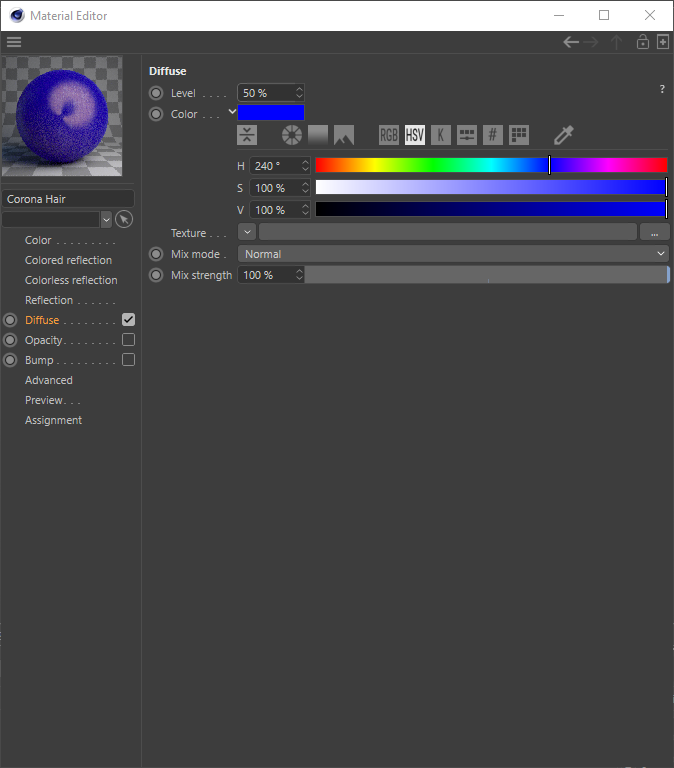Open the Color channel page
674x768 pixels.
tap(38, 240)
